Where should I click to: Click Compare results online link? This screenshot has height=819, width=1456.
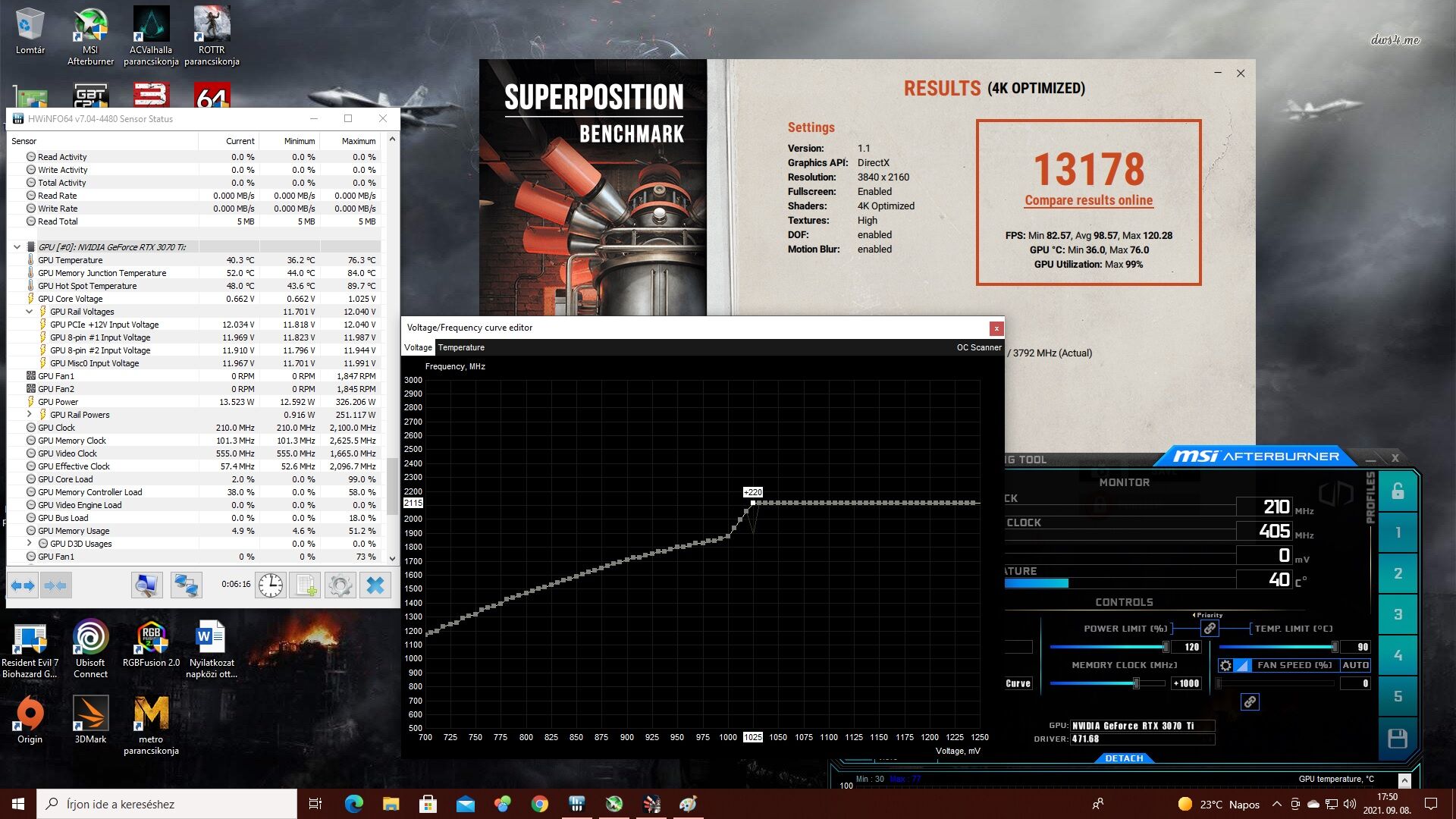pos(1088,200)
